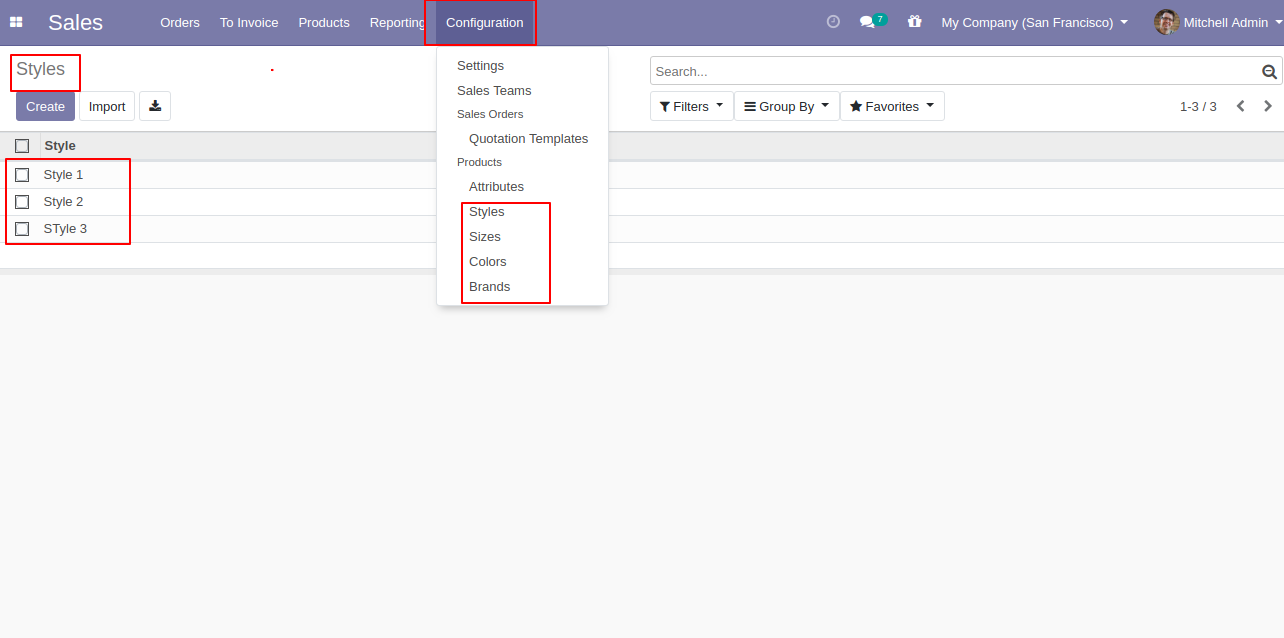Click the Import button
This screenshot has height=638, width=1284.
(x=107, y=106)
